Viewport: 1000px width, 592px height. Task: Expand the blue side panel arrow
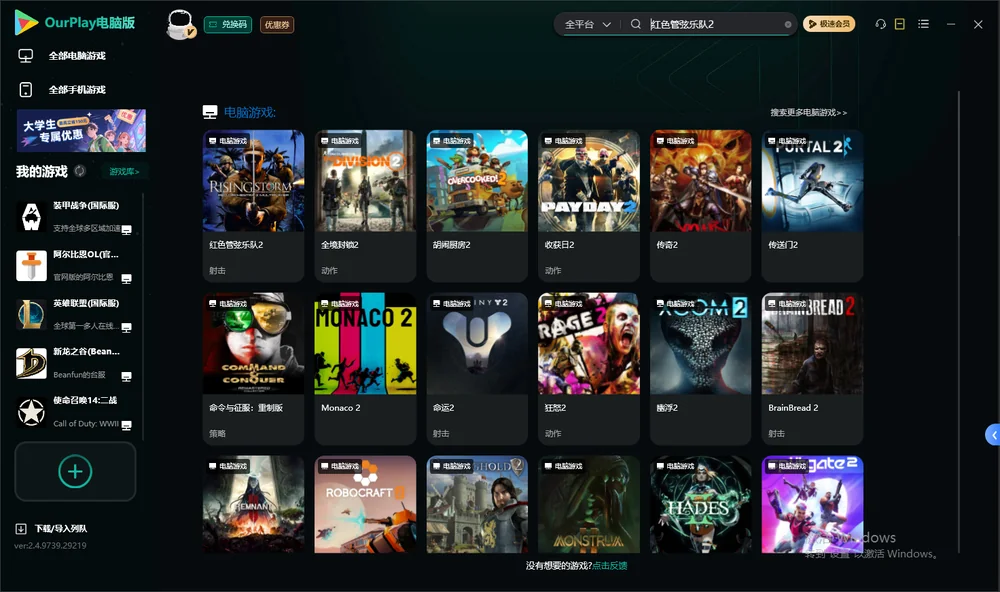pos(993,435)
